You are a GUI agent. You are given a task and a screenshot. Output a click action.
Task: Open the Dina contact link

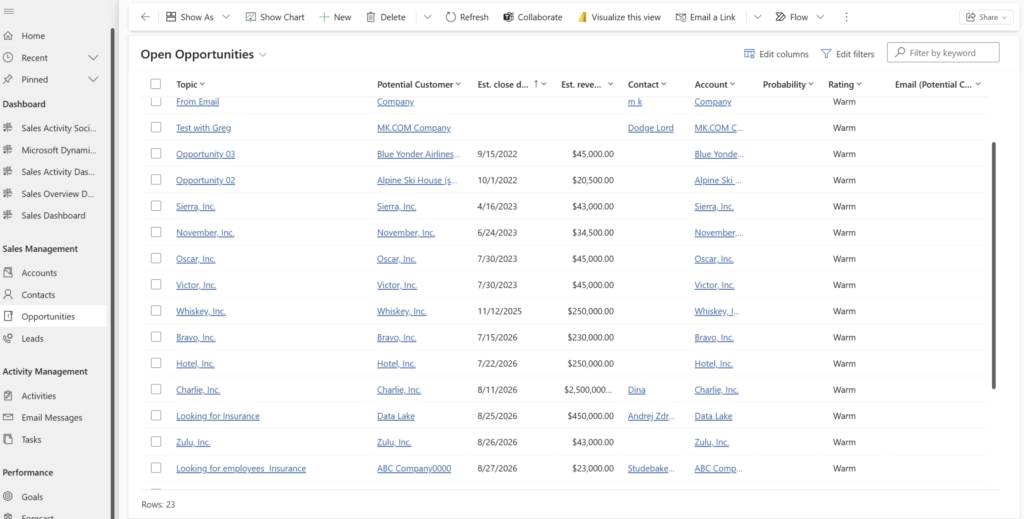[637, 390]
